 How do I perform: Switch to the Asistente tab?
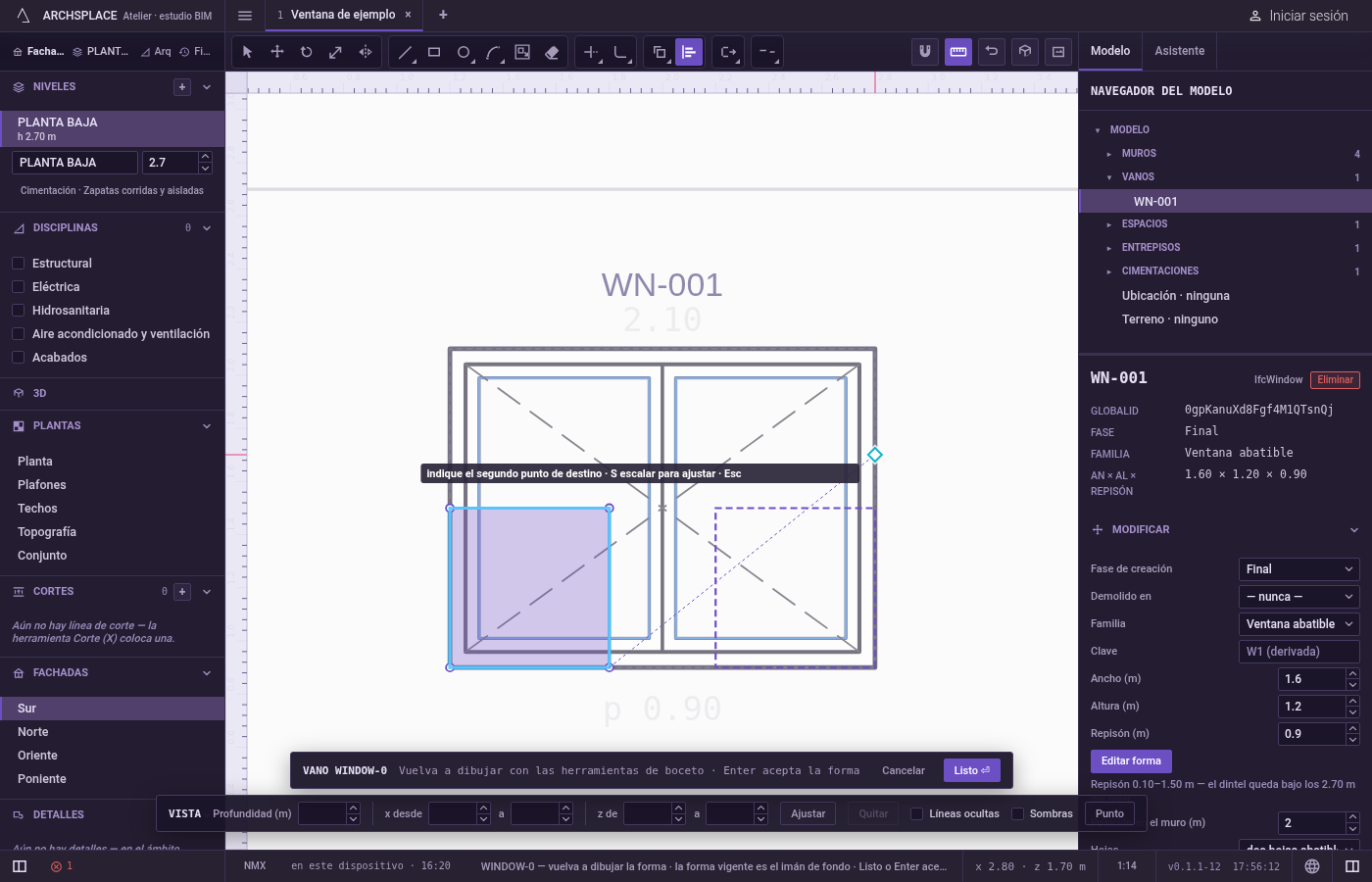[x=1180, y=51]
